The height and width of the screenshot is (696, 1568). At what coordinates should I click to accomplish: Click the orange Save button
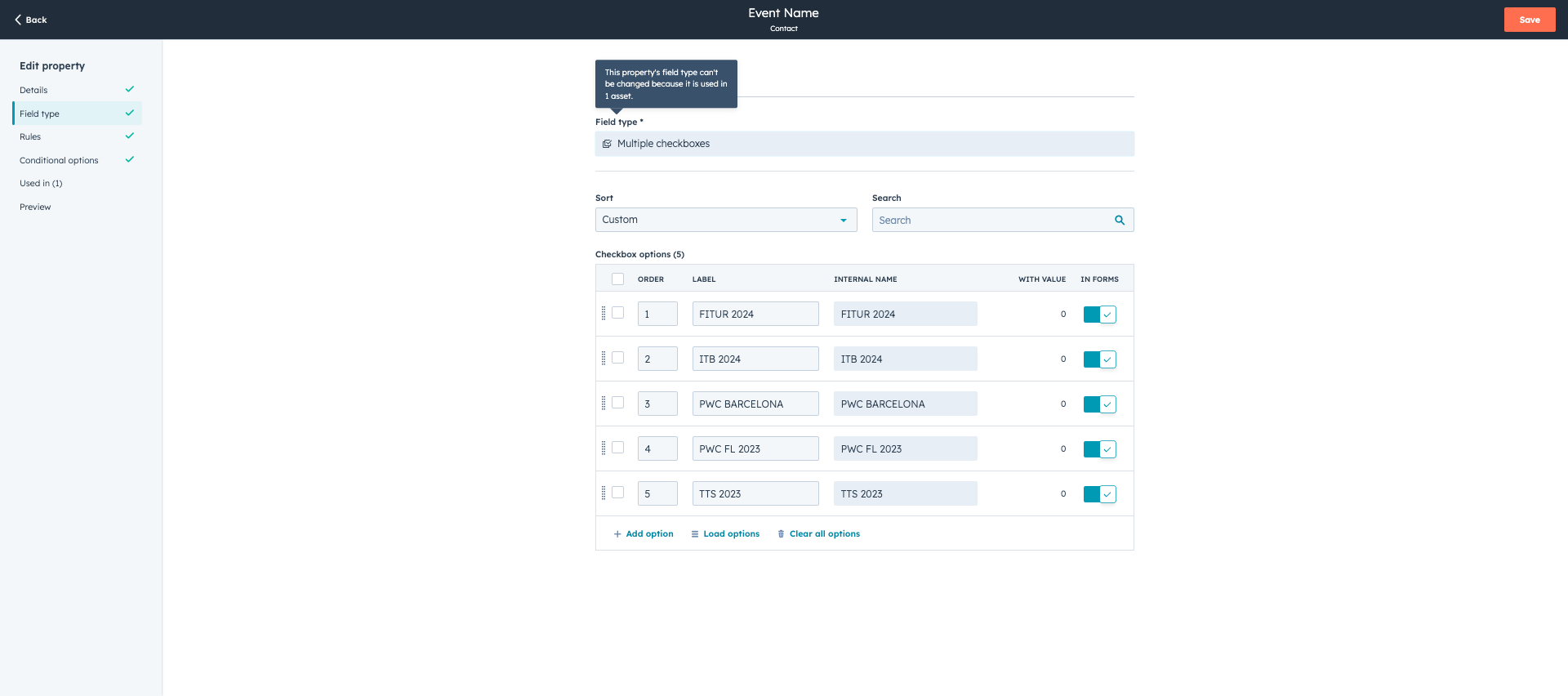click(x=1530, y=20)
